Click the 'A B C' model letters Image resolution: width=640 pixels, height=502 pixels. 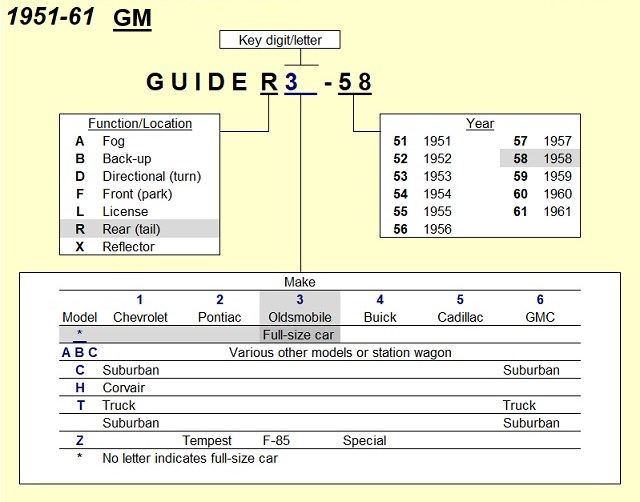[80, 352]
